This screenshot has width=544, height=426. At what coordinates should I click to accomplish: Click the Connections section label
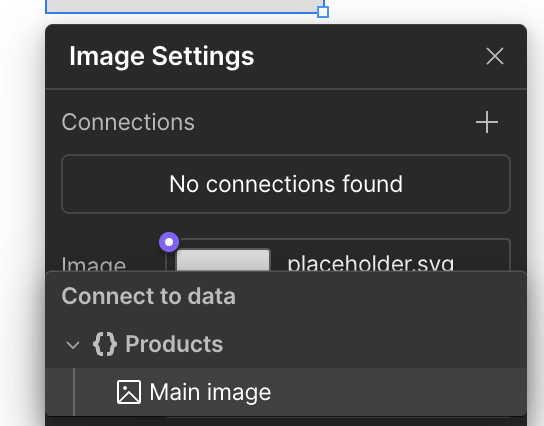(x=128, y=122)
